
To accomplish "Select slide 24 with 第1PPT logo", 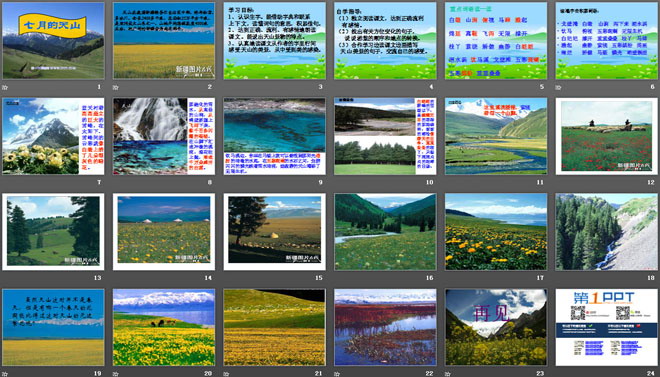I will (607, 327).
